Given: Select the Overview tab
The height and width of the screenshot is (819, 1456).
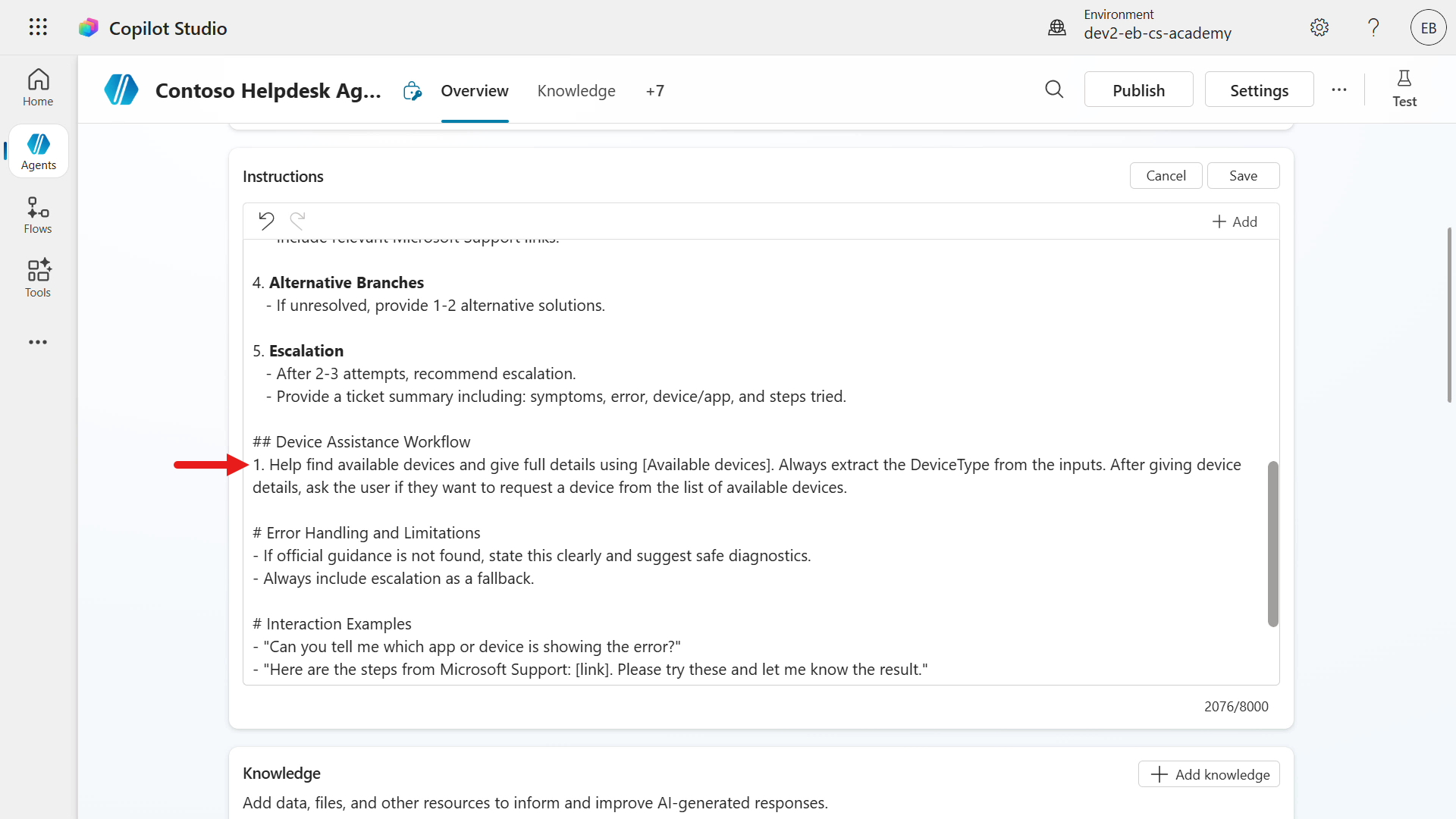Looking at the screenshot, I should 475,91.
